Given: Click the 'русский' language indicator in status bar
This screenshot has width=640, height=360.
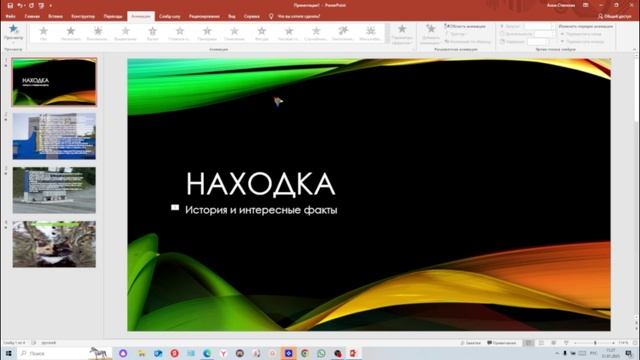Looking at the screenshot, I should [49, 343].
